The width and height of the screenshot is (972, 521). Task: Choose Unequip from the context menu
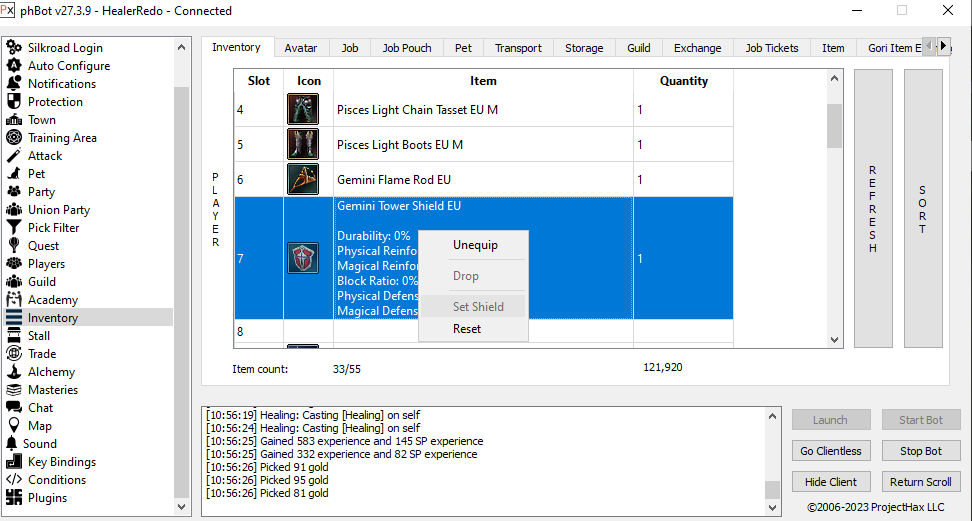click(x=475, y=245)
